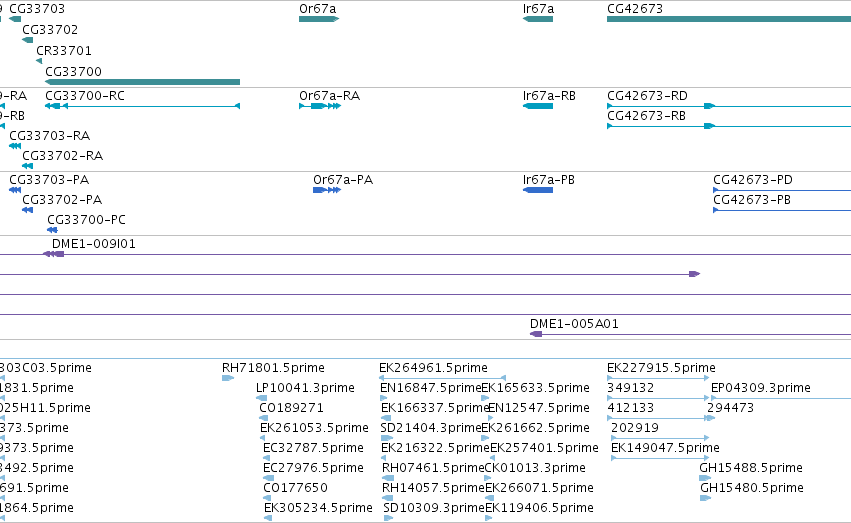
Task: Click the CO189271 EST label
Action: click(291, 408)
